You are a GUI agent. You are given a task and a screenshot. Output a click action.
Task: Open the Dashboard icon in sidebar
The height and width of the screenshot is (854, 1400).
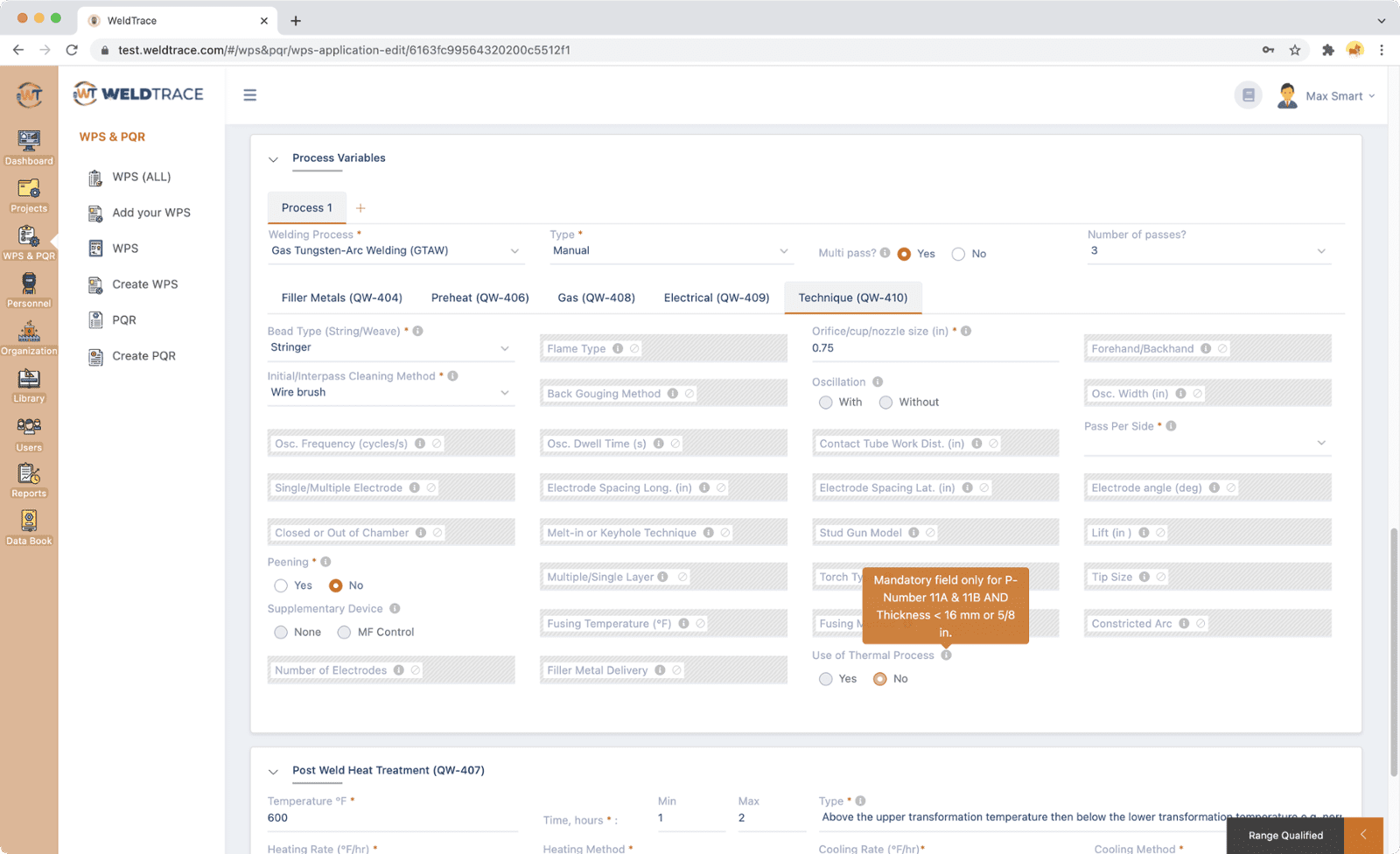29,141
